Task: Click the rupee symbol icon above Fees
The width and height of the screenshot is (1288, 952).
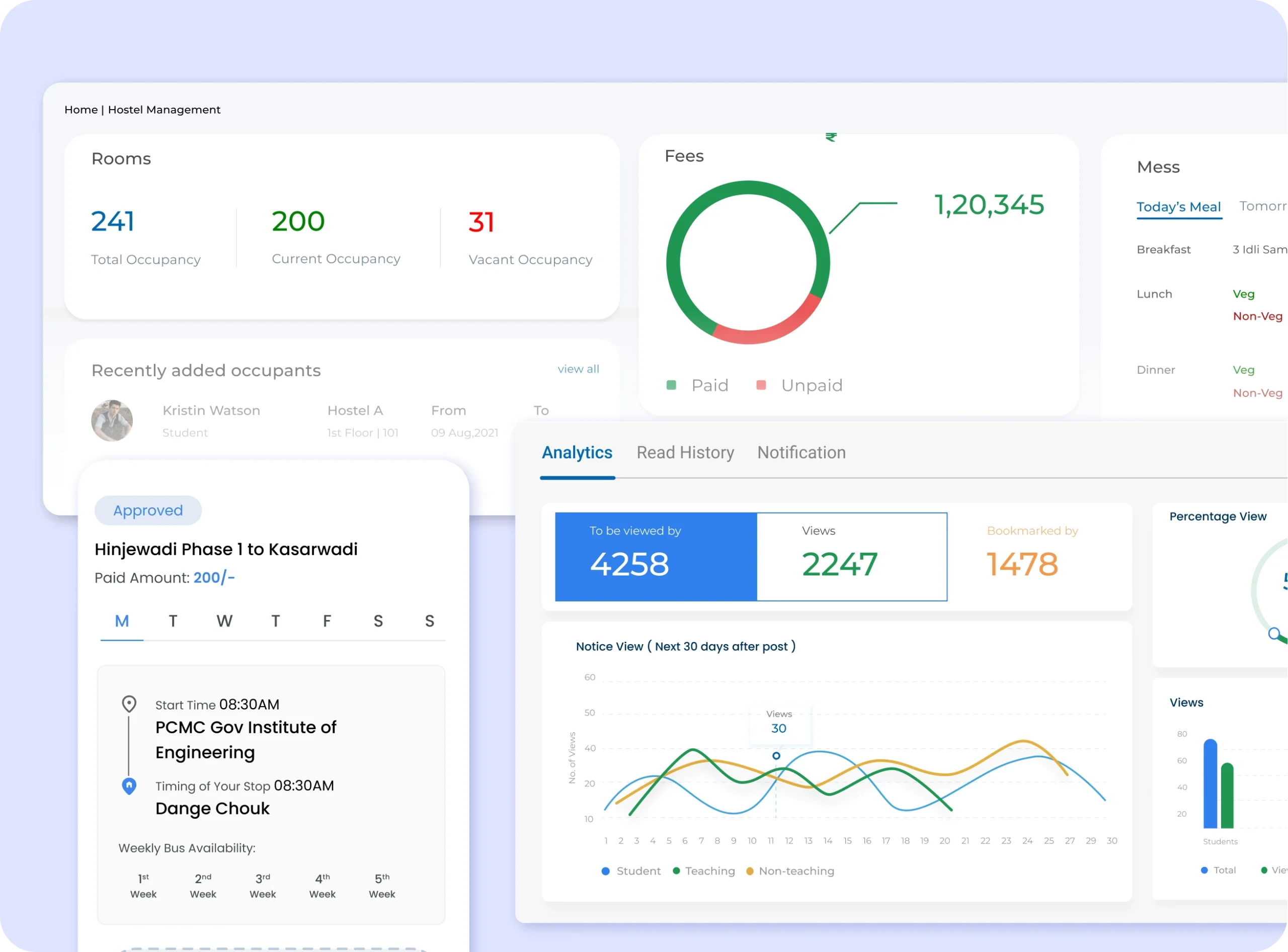Action: (x=831, y=137)
